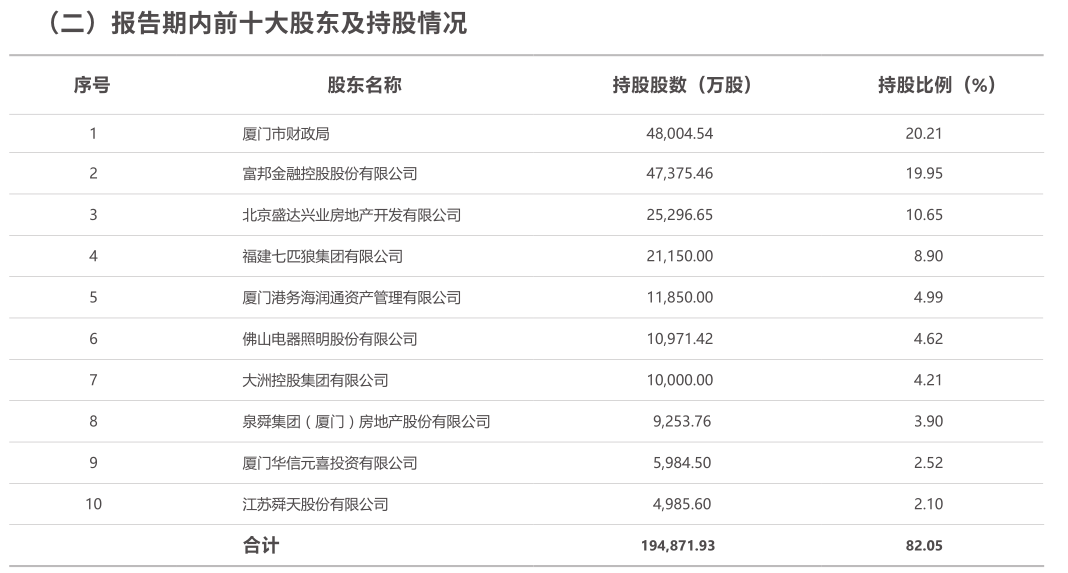This screenshot has height=573, width=1068.
Task: Click the value 11,850.00
Action: click(x=680, y=298)
